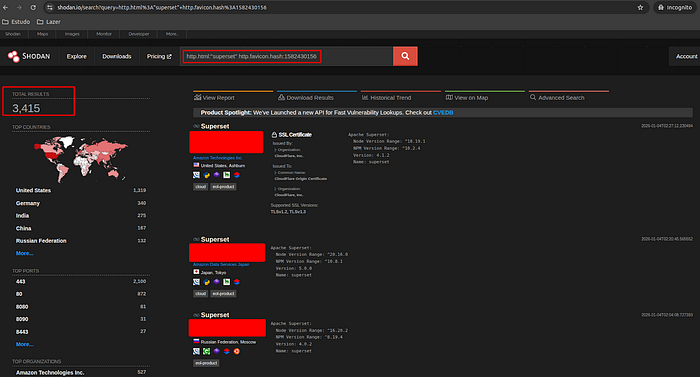This screenshot has height=377, width=700.
Task: Click the lock icon next to SSL Certificate
Action: 274,134
